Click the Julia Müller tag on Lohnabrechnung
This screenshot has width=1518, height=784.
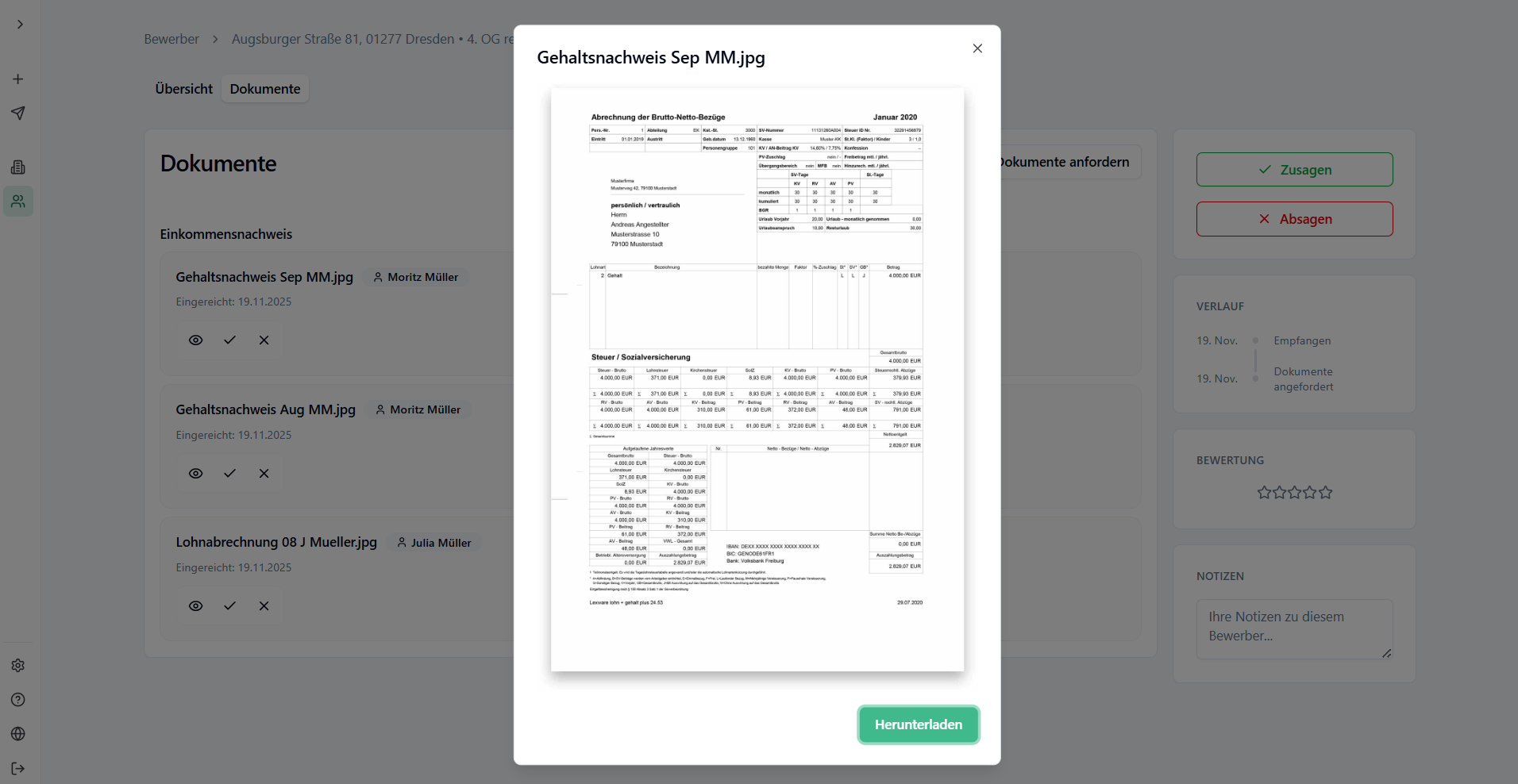click(434, 543)
